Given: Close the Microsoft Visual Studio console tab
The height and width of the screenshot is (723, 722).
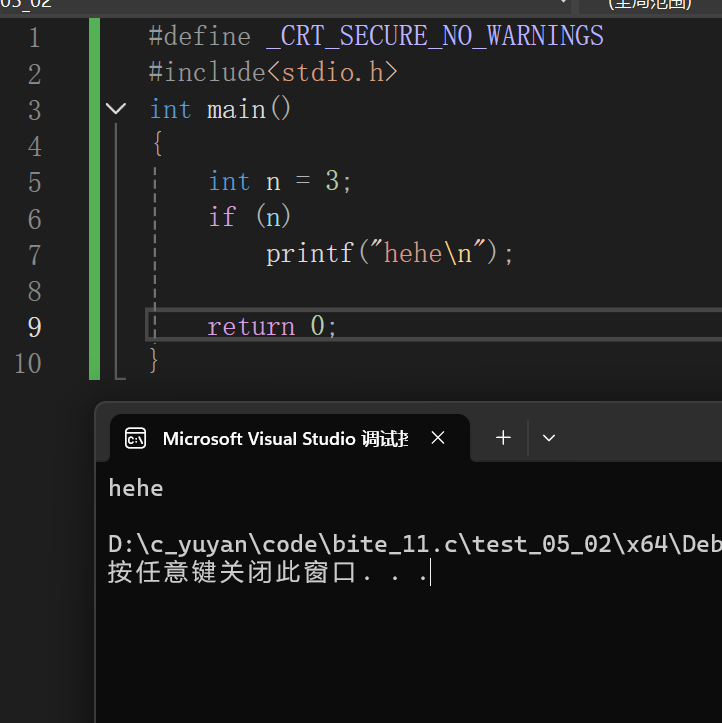Looking at the screenshot, I should coord(438,438).
